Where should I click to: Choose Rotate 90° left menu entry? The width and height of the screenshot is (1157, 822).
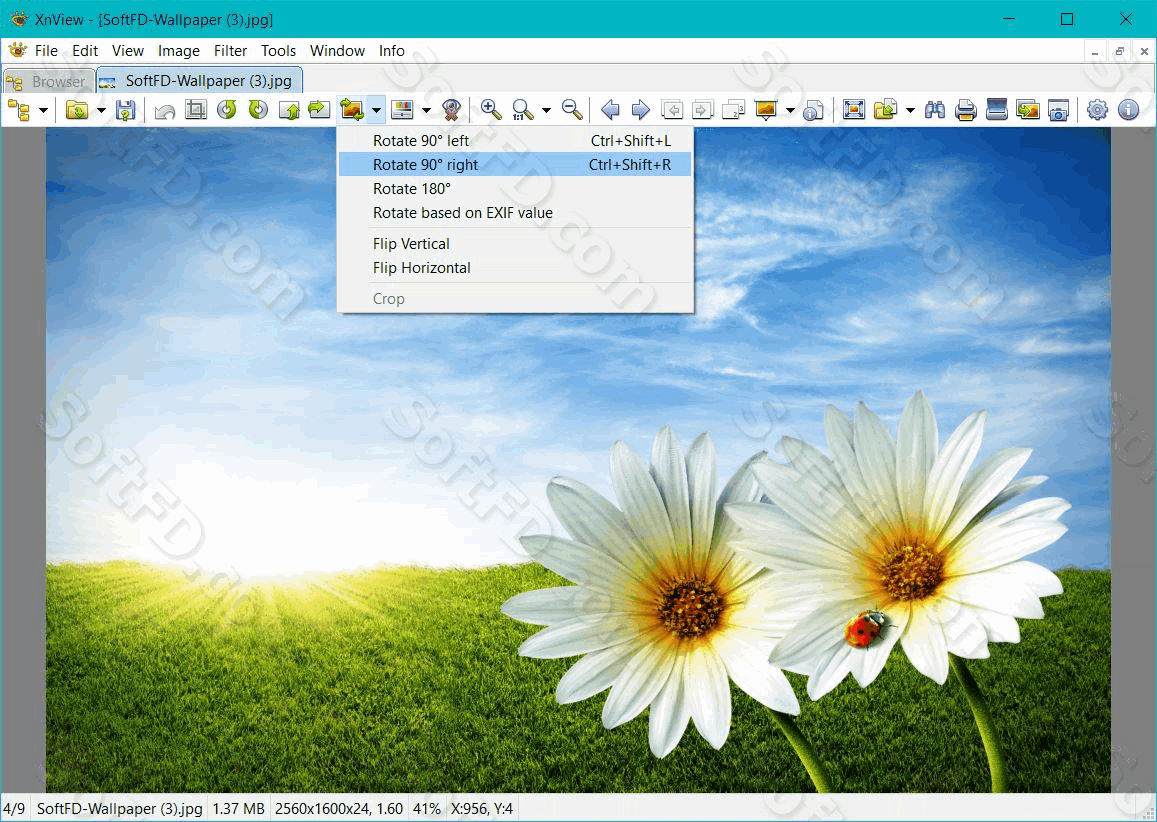tap(515, 140)
